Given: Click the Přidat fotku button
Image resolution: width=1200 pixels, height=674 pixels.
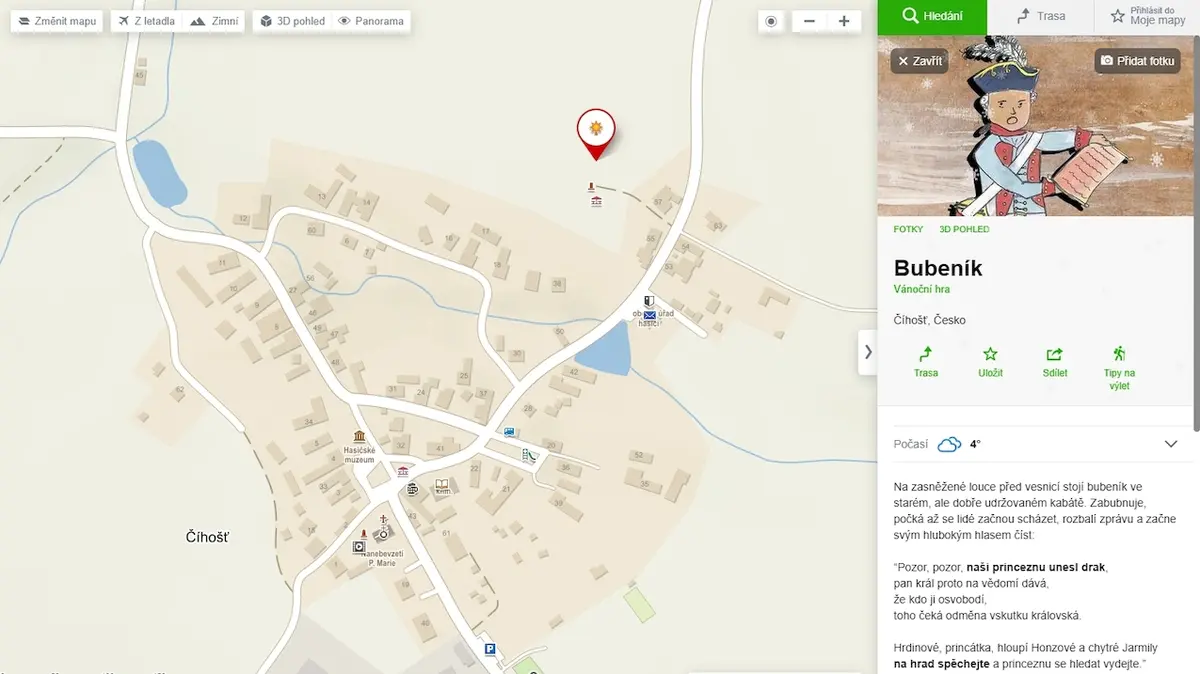Looking at the screenshot, I should [1137, 61].
